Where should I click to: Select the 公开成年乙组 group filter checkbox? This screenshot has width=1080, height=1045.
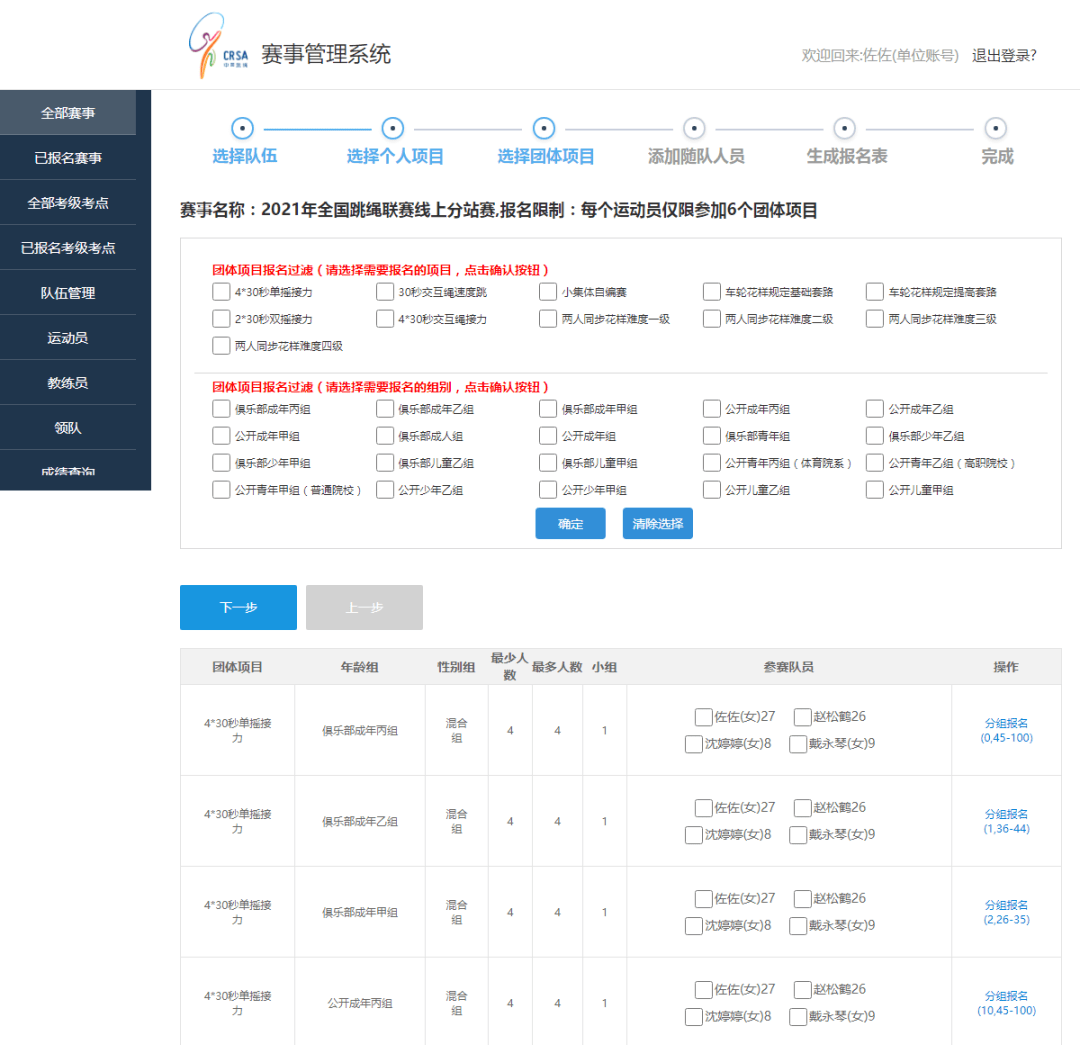pyautogui.click(x=875, y=409)
